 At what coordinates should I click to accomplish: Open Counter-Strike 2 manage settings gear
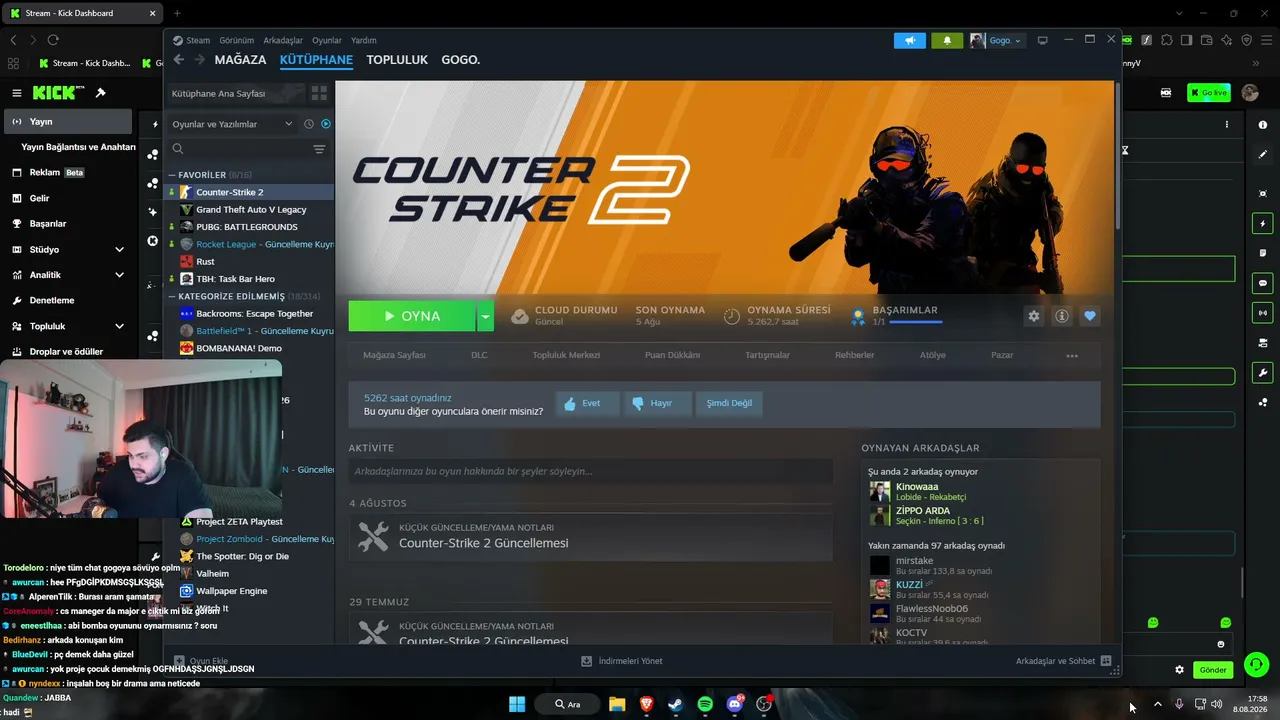click(1034, 316)
